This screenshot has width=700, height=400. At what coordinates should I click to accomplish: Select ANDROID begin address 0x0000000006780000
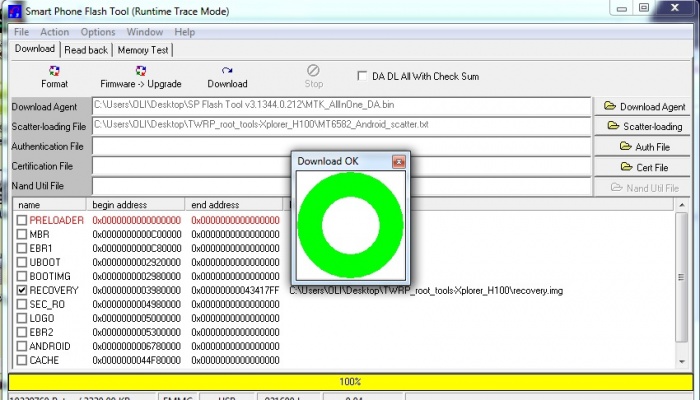coord(137,346)
